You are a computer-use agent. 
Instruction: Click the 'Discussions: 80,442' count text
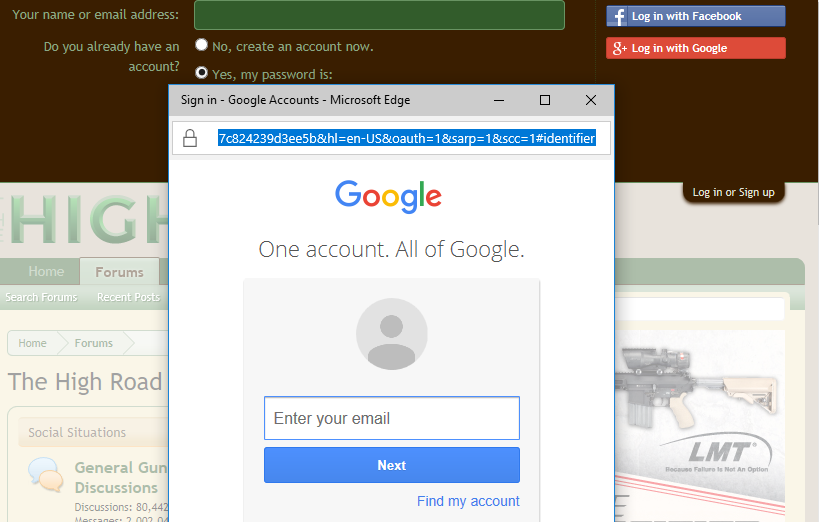pos(121,507)
